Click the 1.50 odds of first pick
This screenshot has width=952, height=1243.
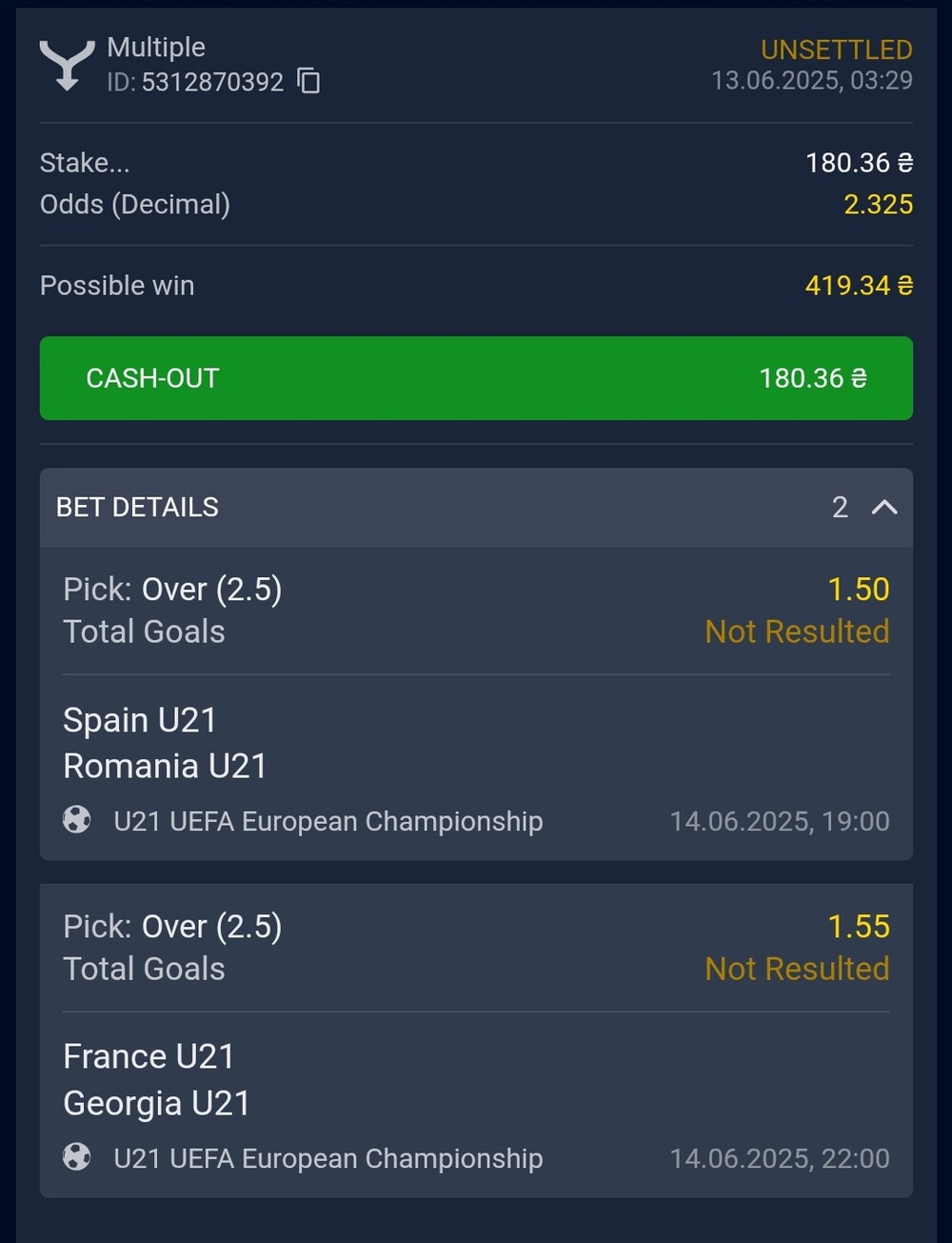click(x=859, y=590)
